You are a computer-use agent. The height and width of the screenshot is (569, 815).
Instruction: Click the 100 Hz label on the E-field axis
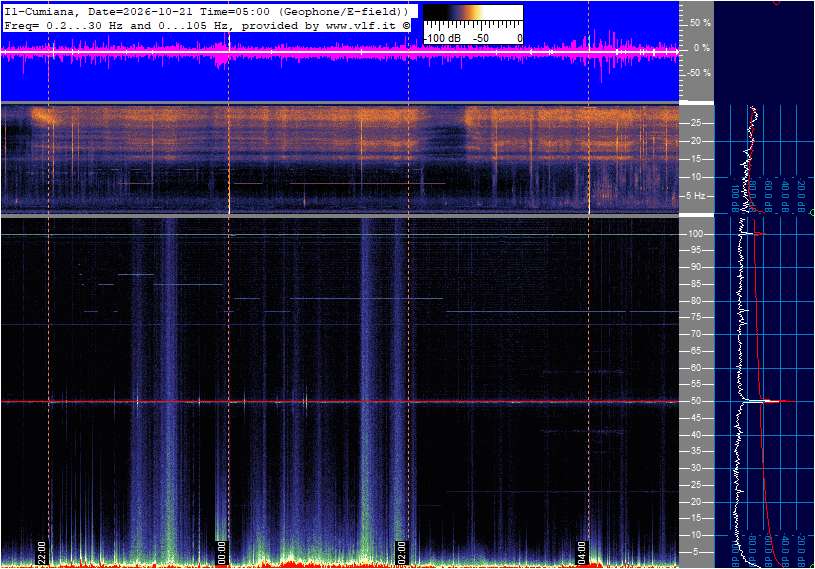(x=696, y=234)
